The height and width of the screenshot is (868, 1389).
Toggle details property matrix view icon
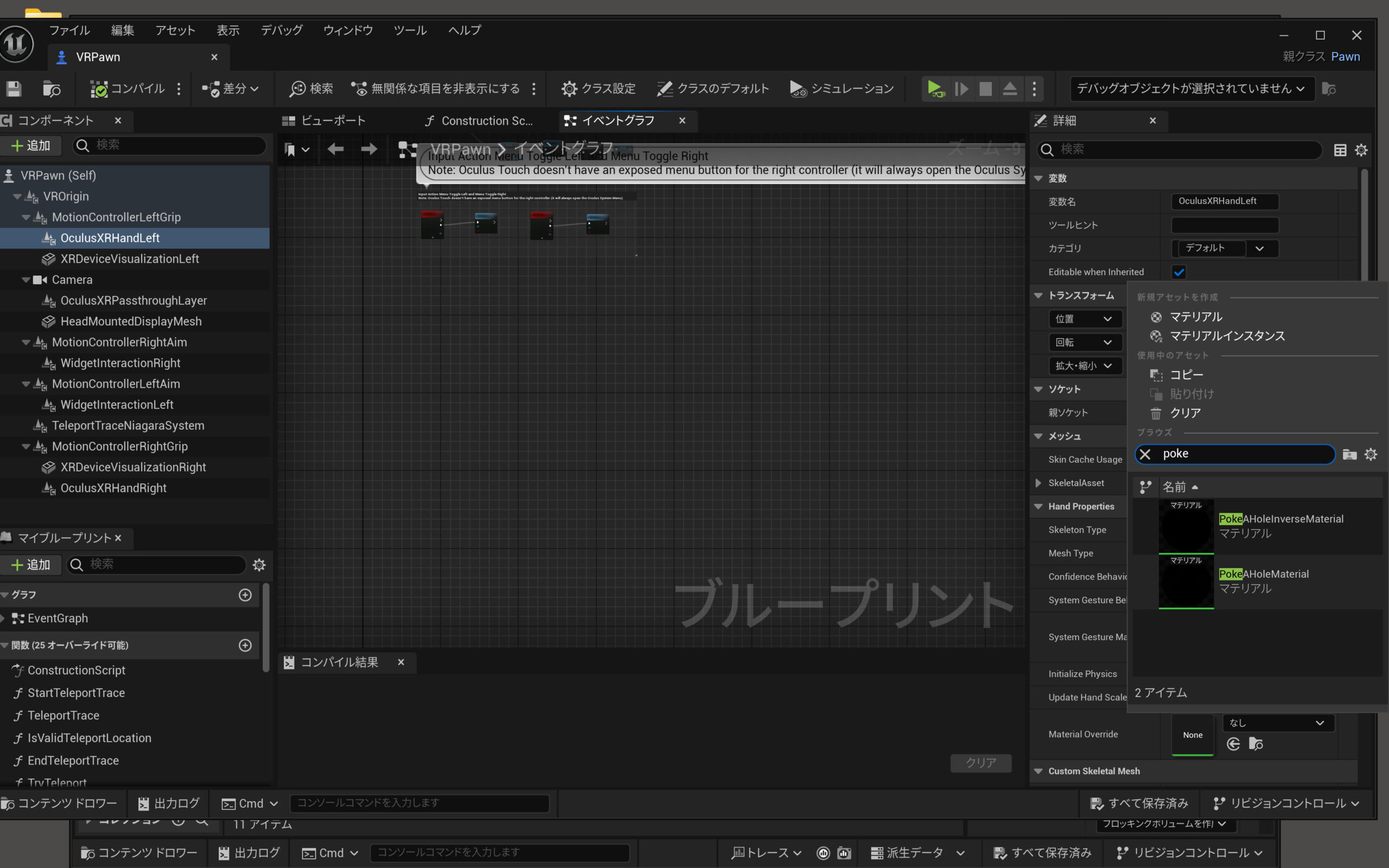coord(1340,150)
